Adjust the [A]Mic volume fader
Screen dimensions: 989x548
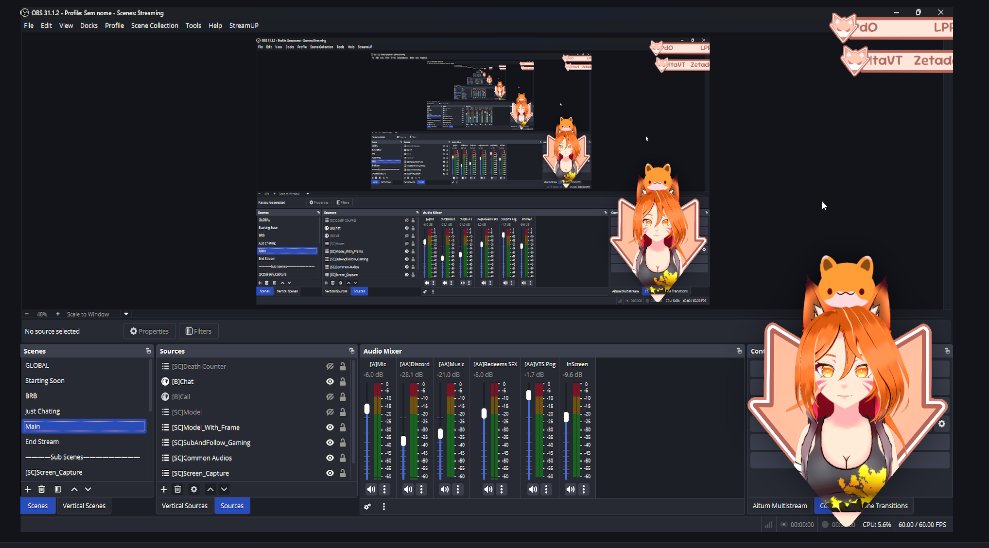click(x=367, y=409)
